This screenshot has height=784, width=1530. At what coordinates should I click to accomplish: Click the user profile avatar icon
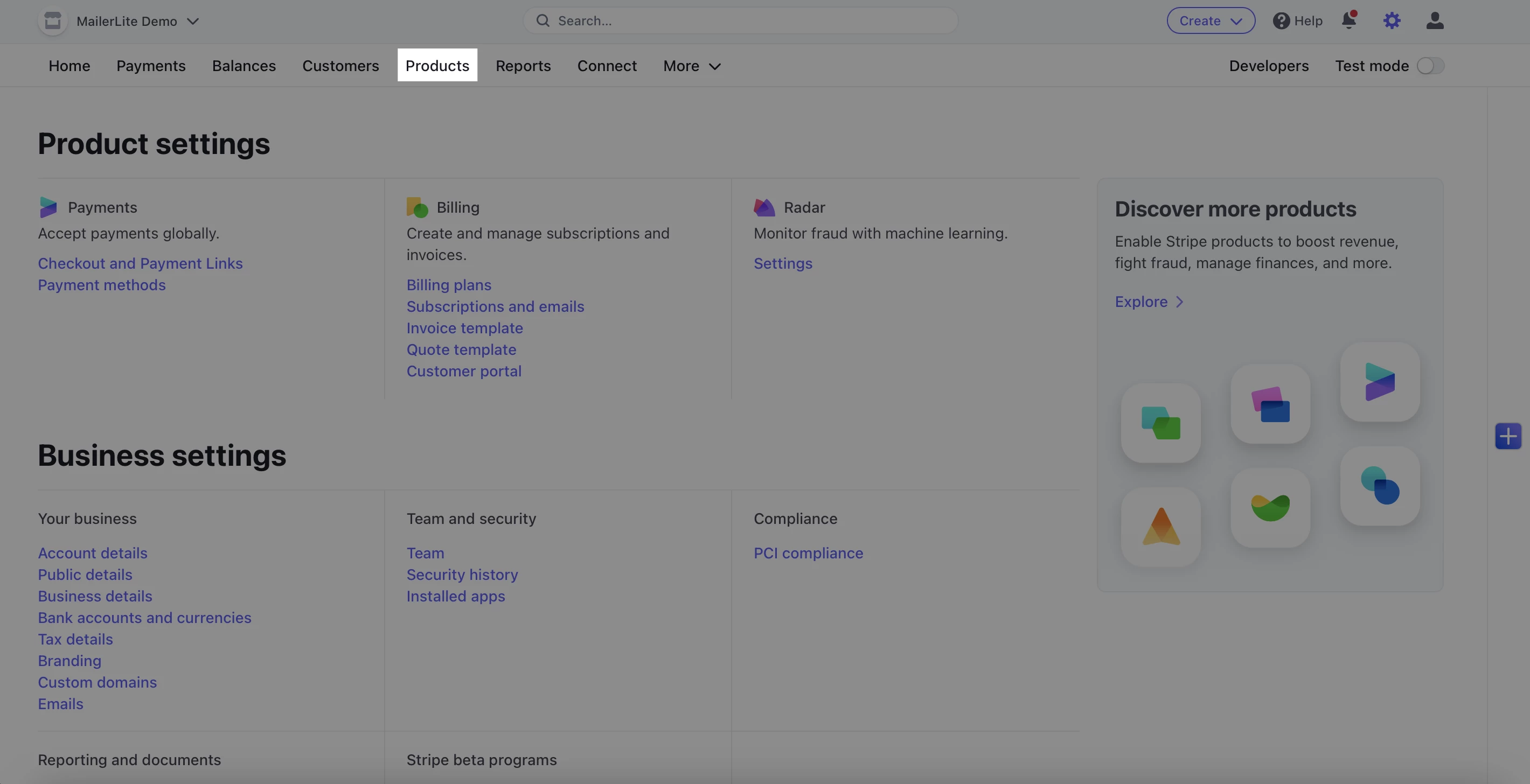1434,21
